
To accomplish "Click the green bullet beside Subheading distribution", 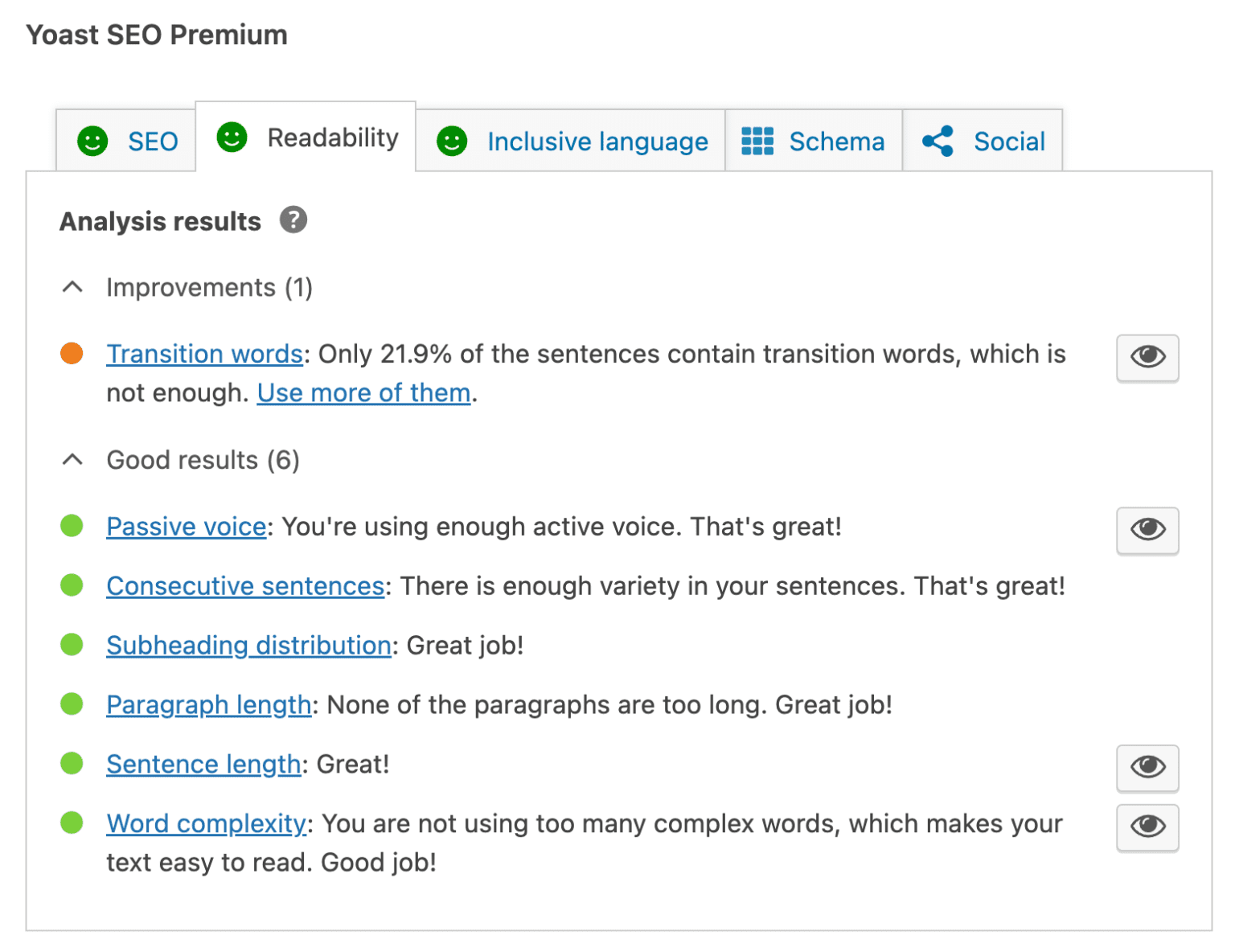I will (72, 645).
